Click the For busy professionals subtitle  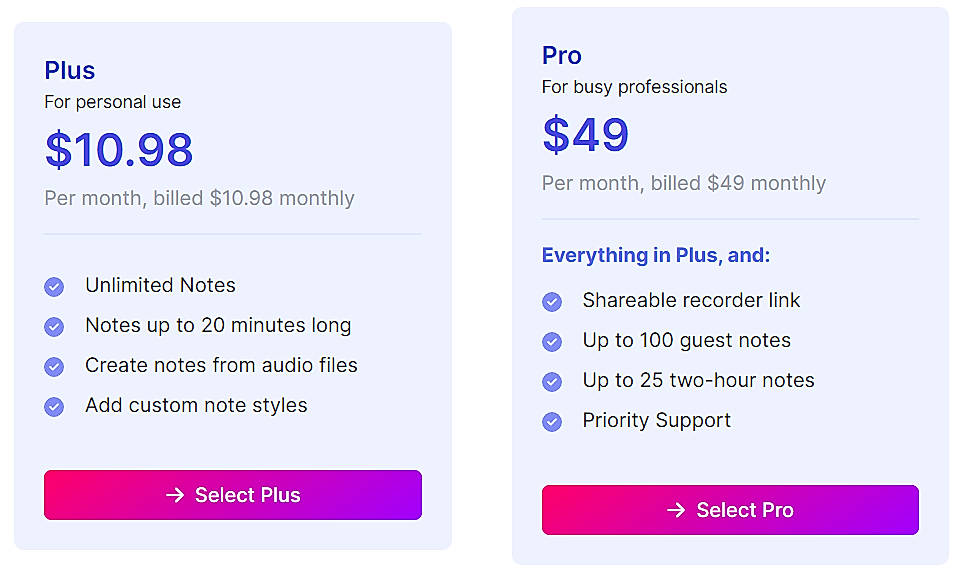635,87
